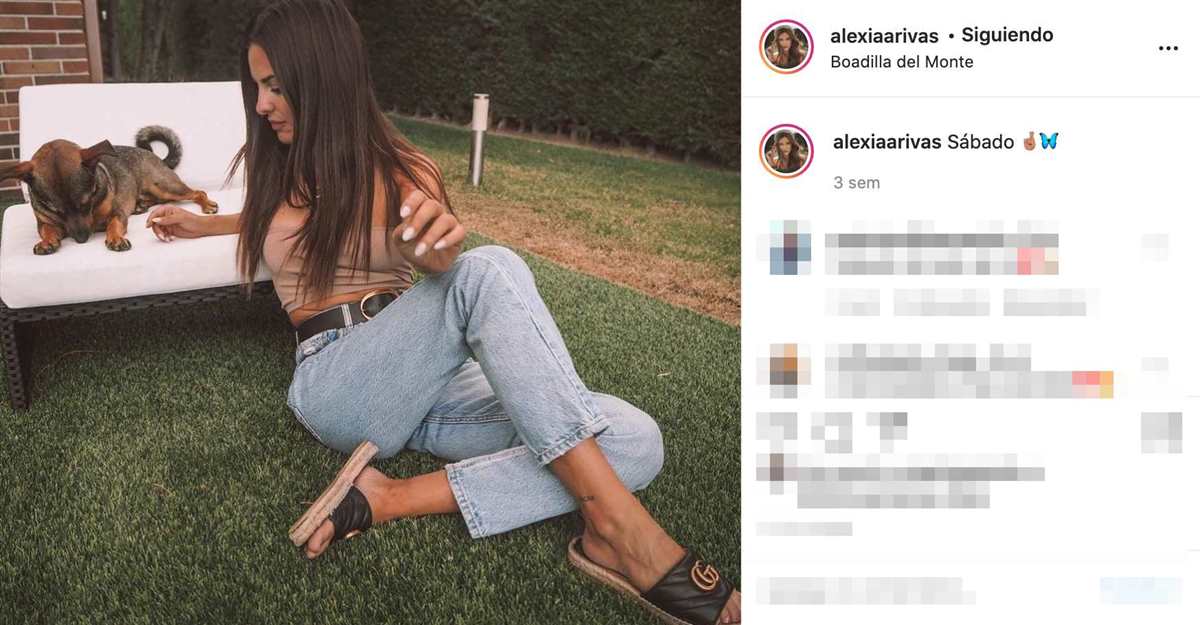Open the three-dot more options menu
Viewport: 1200px width, 625px height.
pyautogui.click(x=1168, y=48)
